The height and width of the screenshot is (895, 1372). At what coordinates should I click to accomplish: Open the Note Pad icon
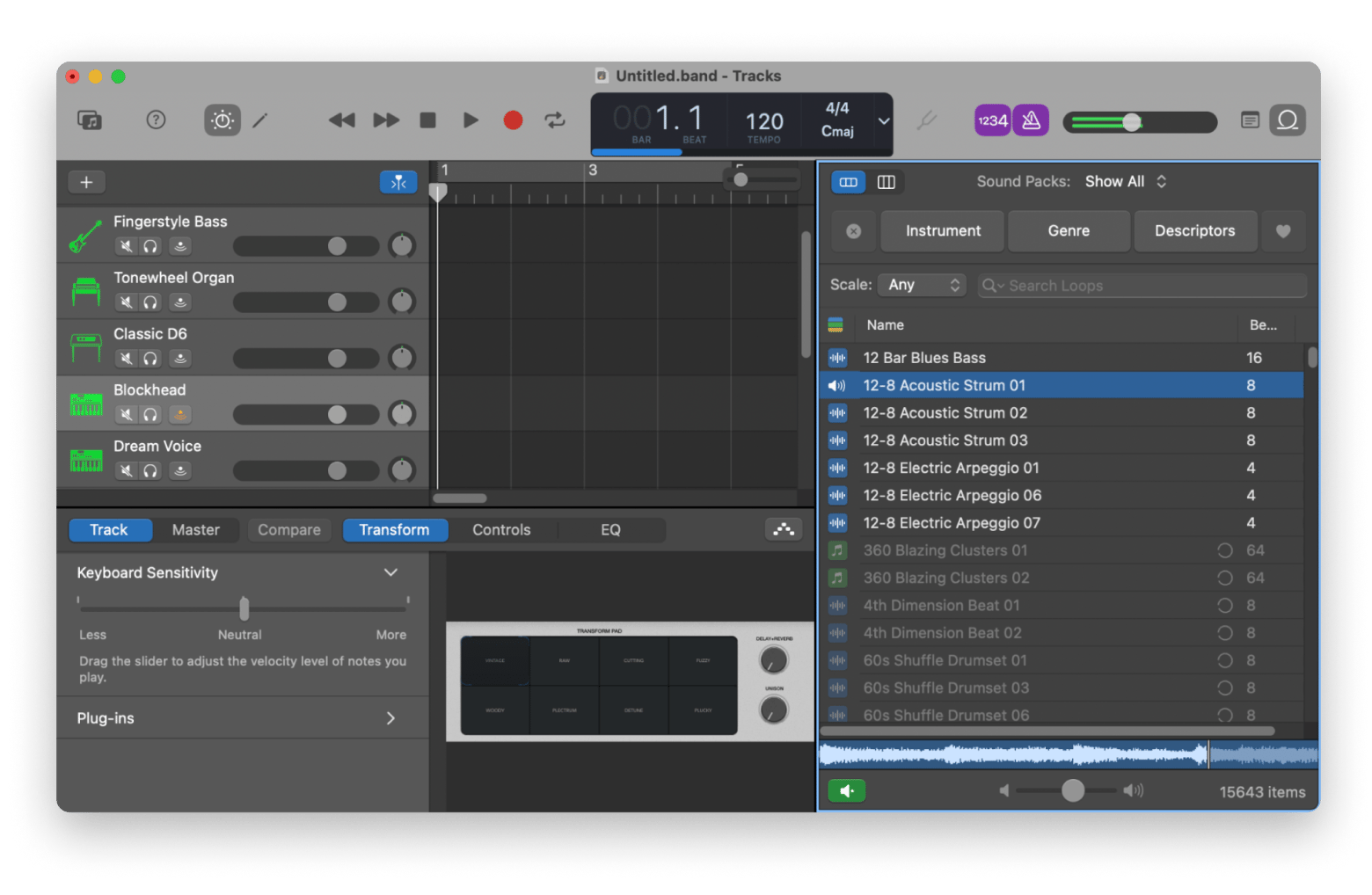pos(1250,120)
